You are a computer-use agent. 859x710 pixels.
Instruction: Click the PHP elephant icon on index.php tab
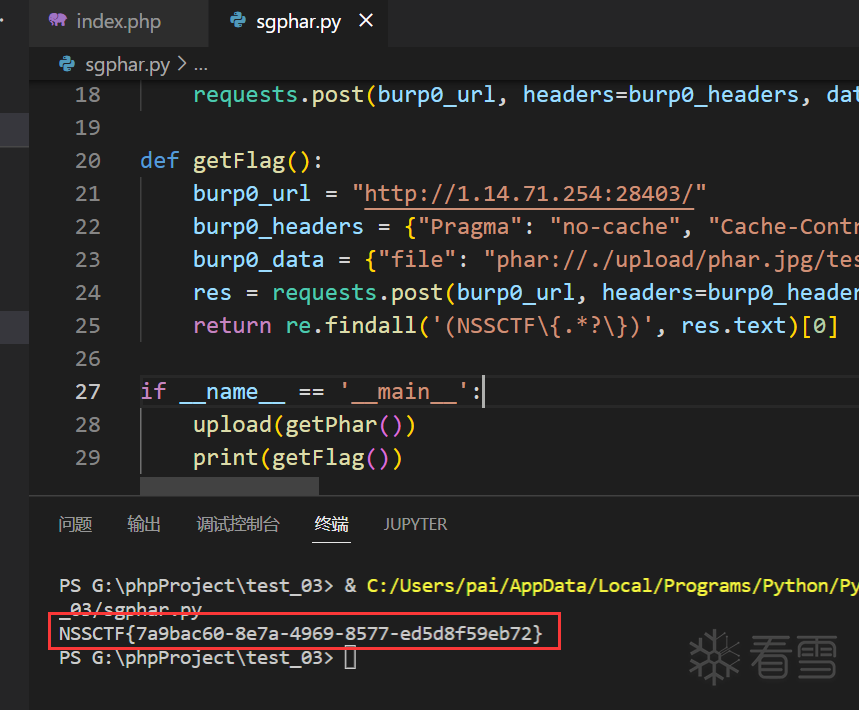tap(58, 21)
